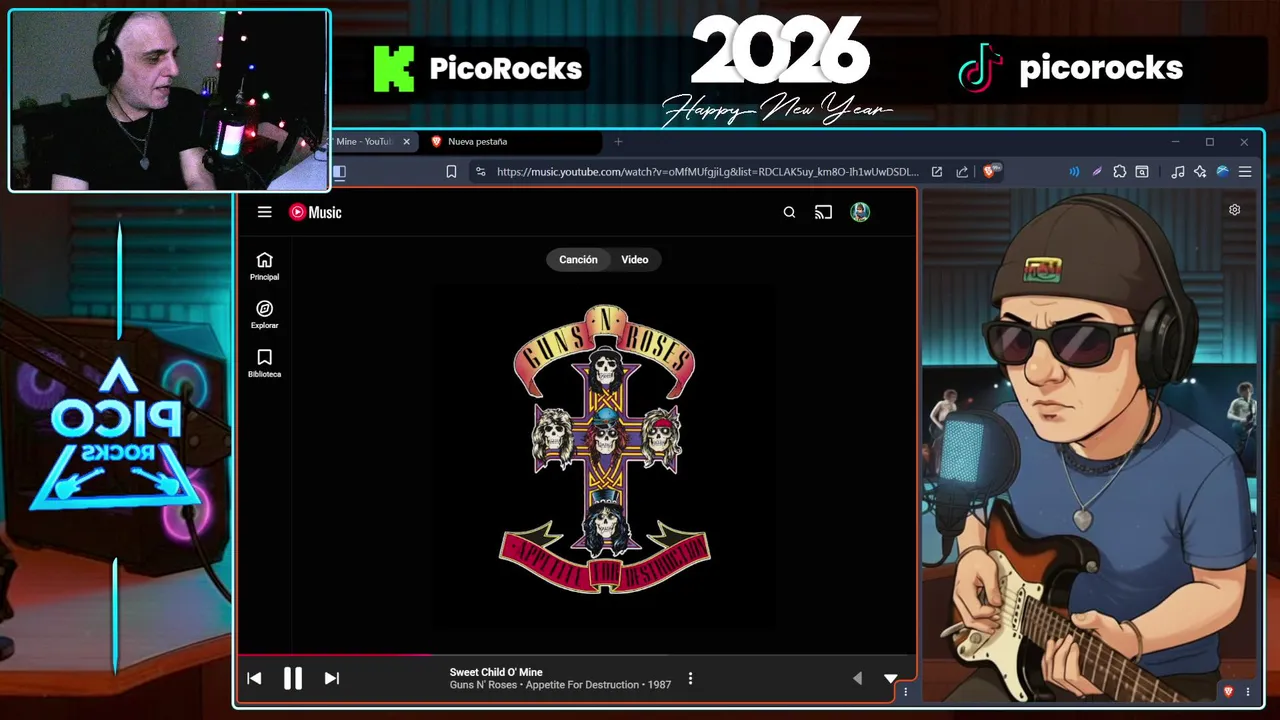Screen dimensions: 1280x720
Task: Skip to the previous track
Action: pyautogui.click(x=254, y=678)
